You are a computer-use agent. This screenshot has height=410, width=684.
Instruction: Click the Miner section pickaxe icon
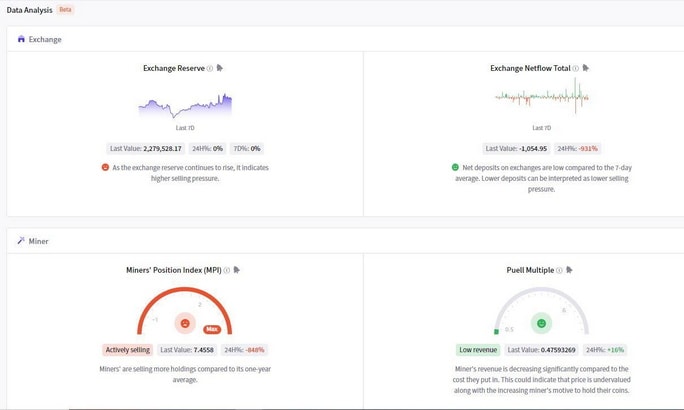pos(21,241)
